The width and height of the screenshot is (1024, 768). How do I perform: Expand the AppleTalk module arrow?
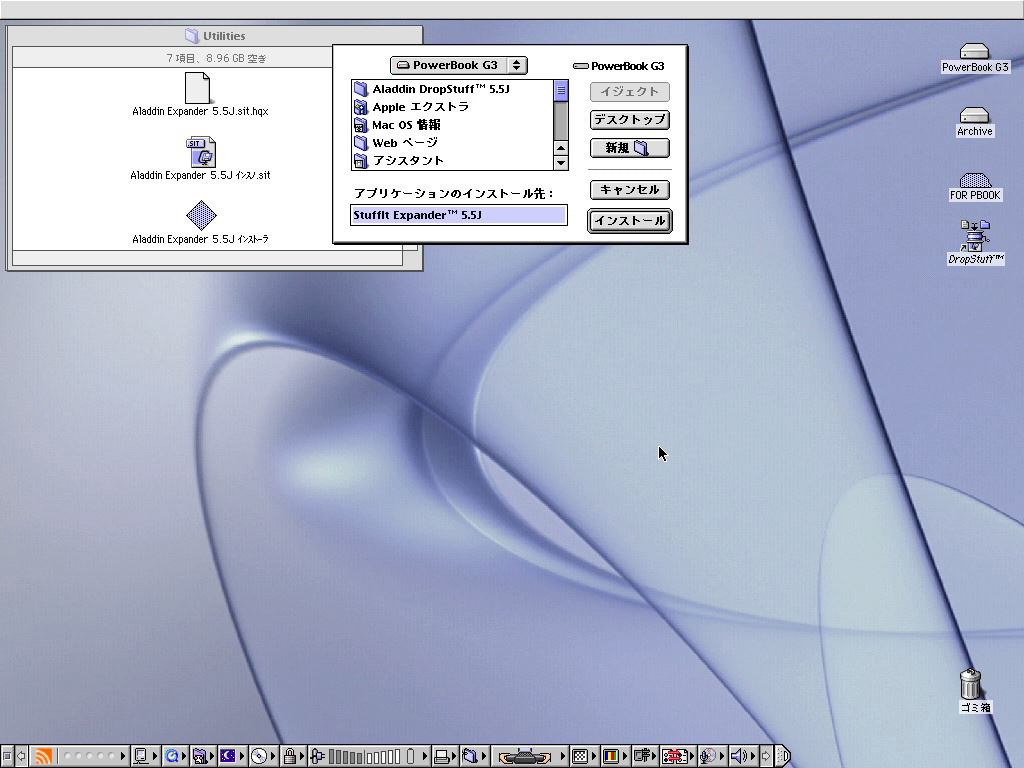[155, 756]
